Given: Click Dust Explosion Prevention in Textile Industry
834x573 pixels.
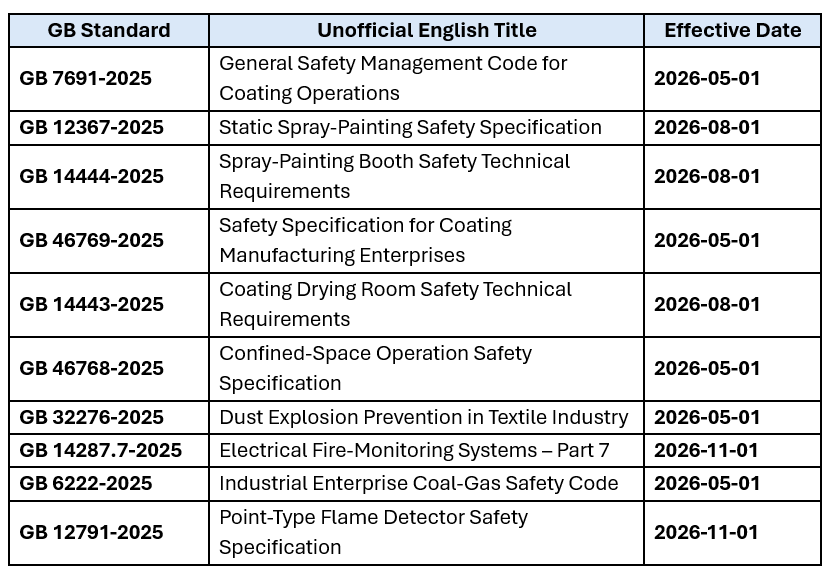Looking at the screenshot, I should (423, 417).
